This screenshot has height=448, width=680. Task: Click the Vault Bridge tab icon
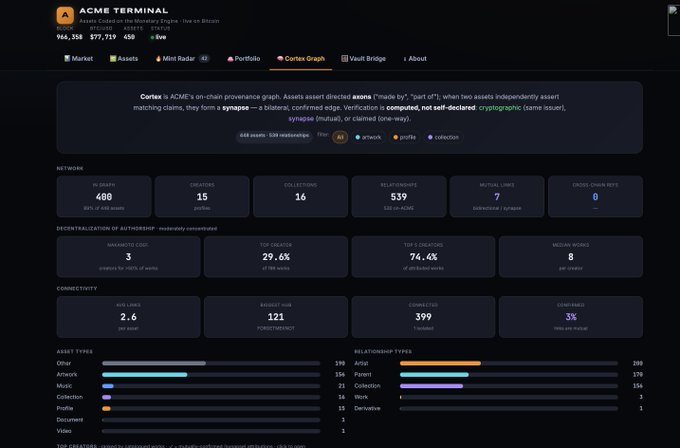pos(344,59)
